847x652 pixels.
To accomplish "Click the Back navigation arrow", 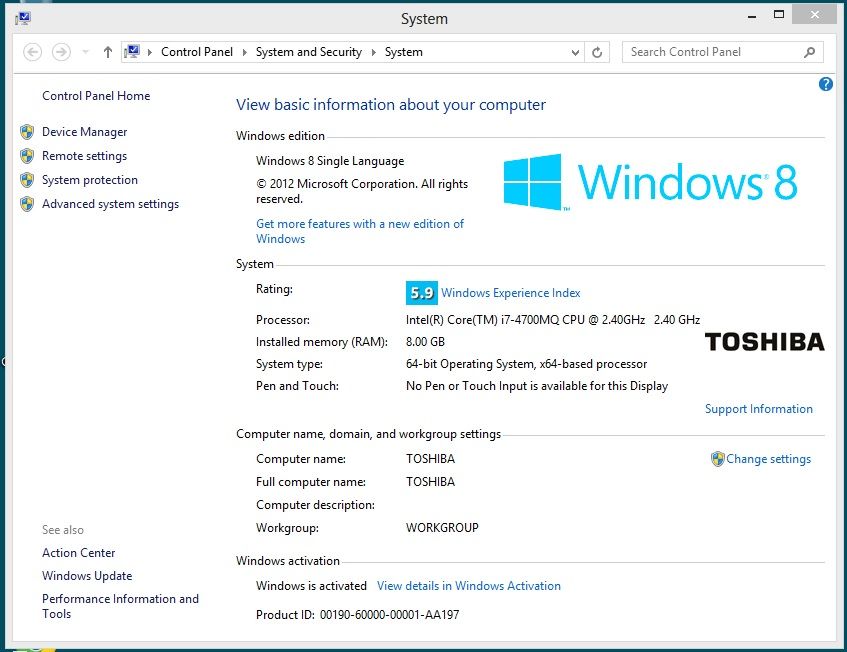I will pos(32,52).
